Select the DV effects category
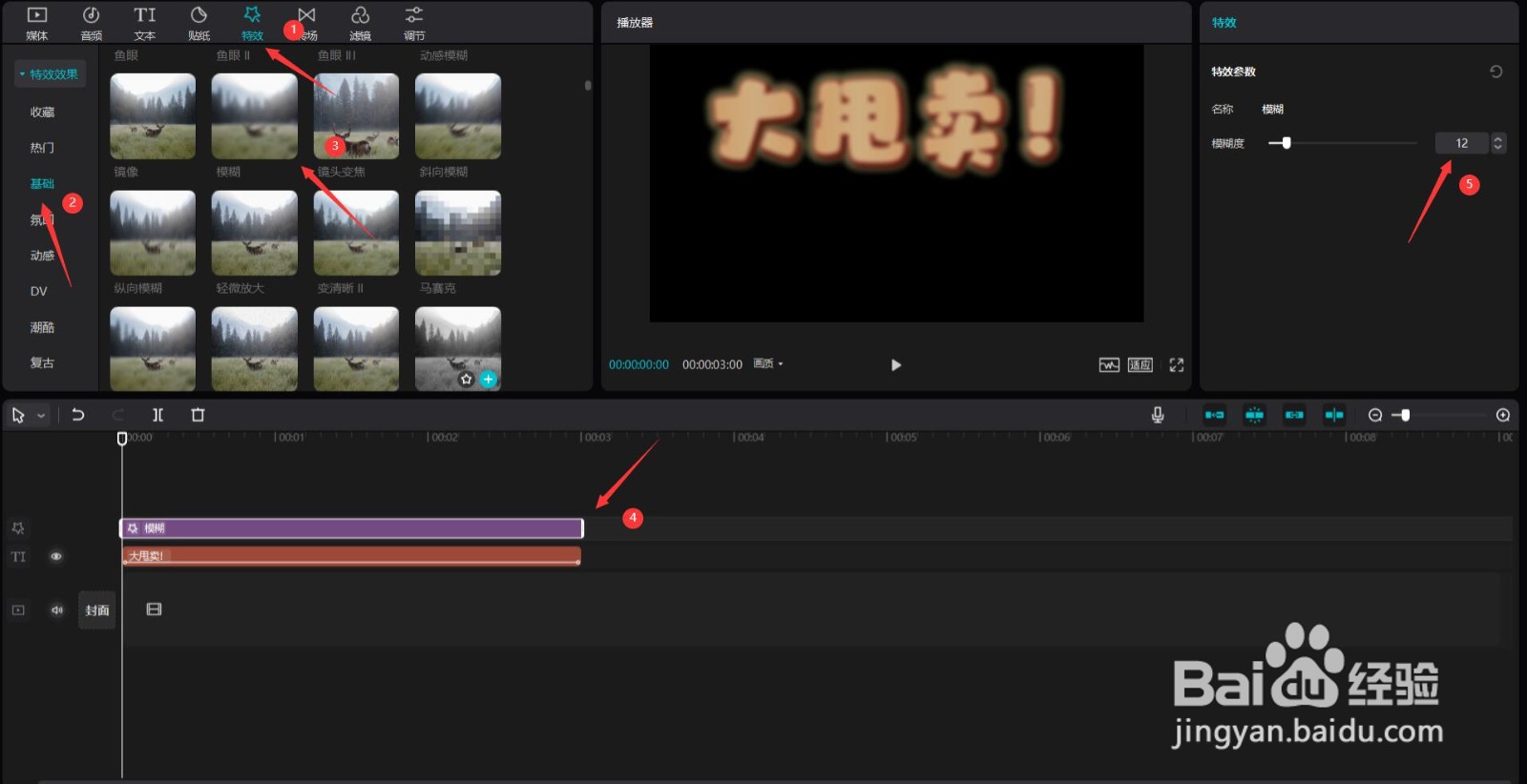 (x=38, y=291)
